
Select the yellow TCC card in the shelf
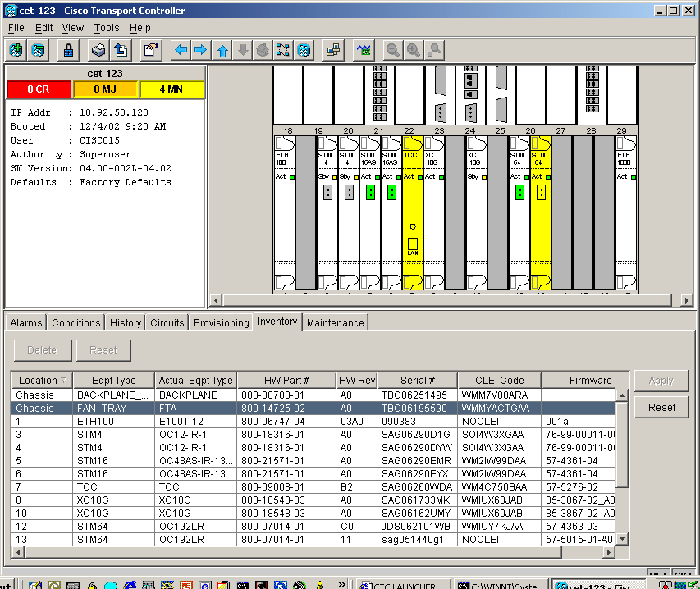tap(412, 213)
